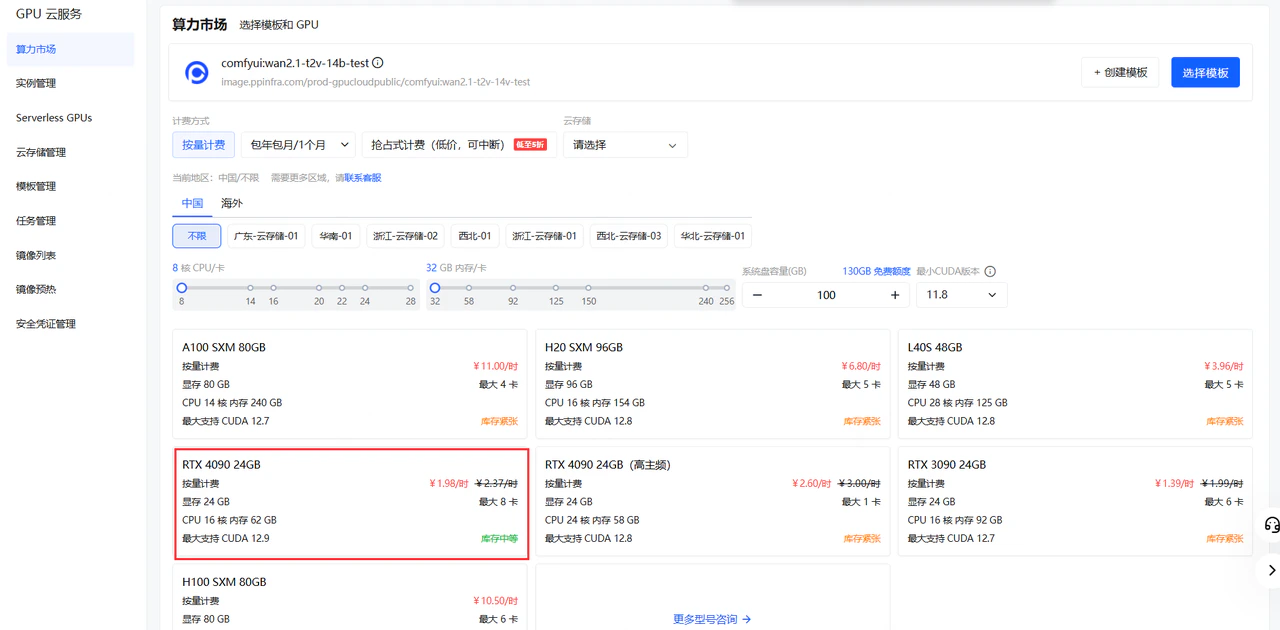Open the 更多型号咨询 link
This screenshot has height=630, width=1280.
pos(712,620)
